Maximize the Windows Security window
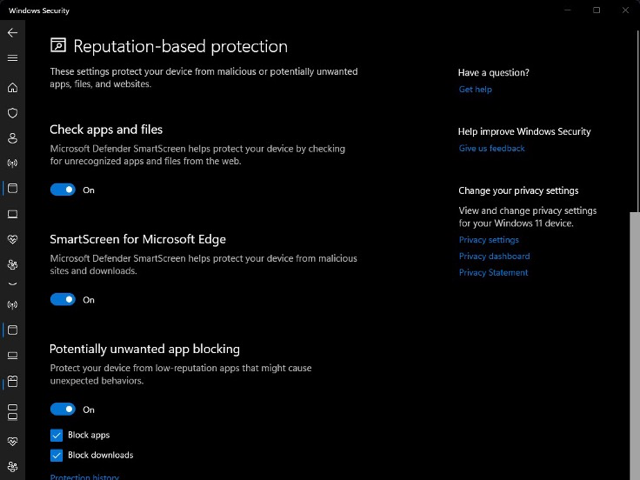Viewport: 640px width, 480px height. click(596, 10)
